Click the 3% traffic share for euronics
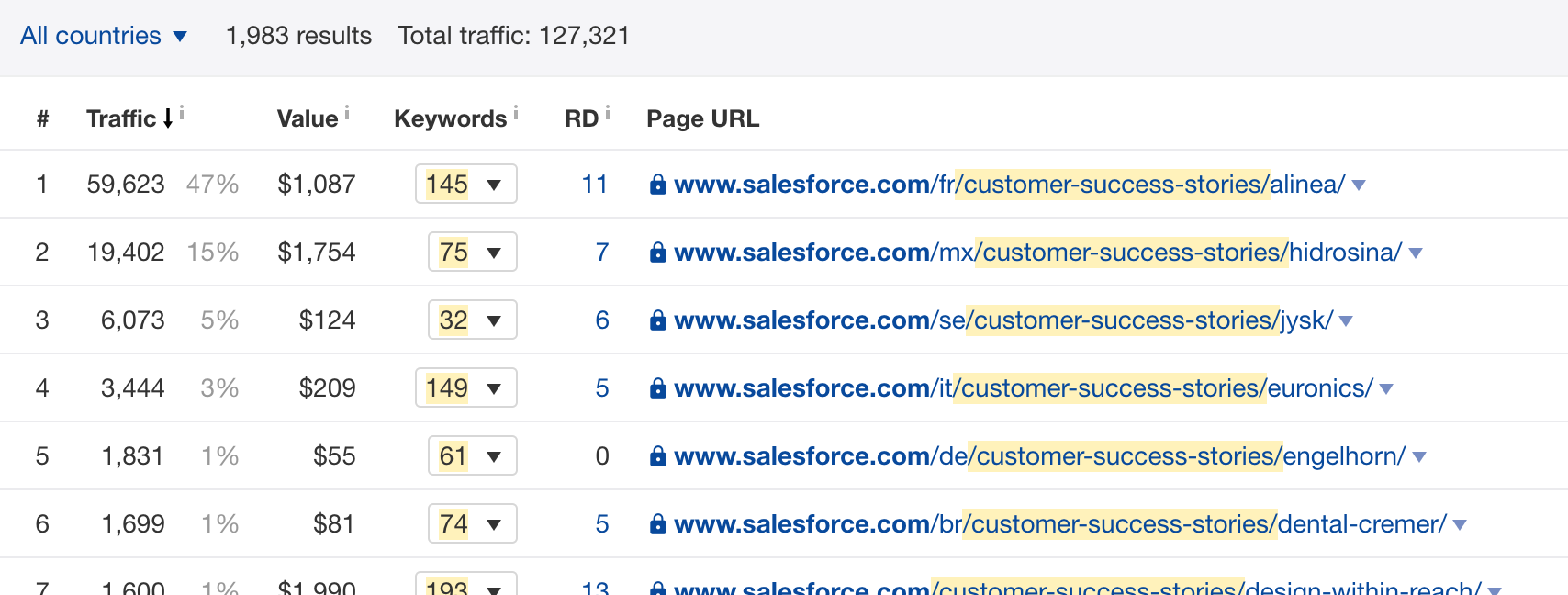The image size is (1568, 595). (x=220, y=388)
